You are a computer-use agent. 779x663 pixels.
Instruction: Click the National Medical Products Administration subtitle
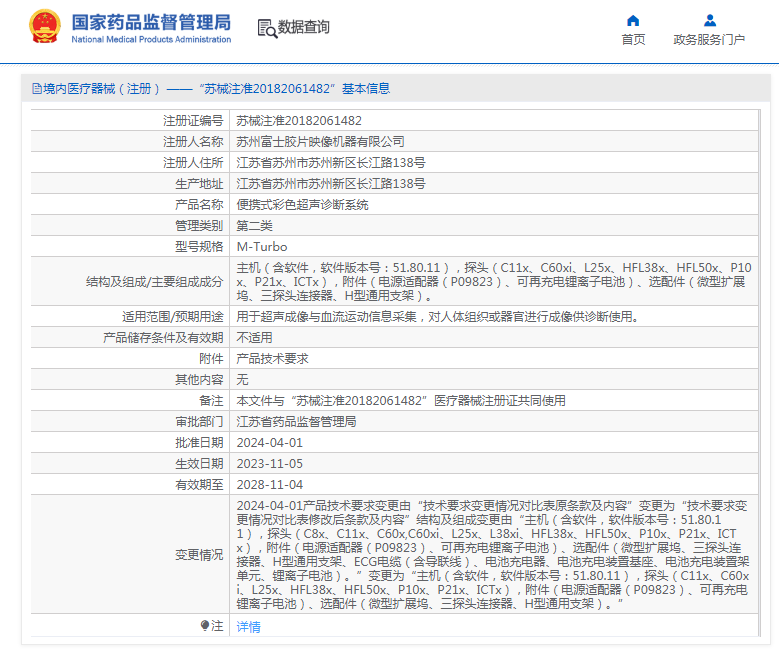[x=151, y=40]
